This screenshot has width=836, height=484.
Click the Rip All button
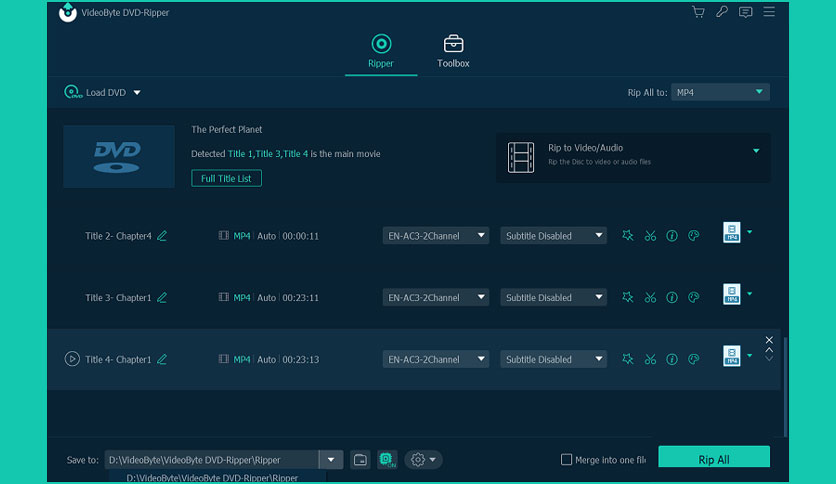point(714,459)
